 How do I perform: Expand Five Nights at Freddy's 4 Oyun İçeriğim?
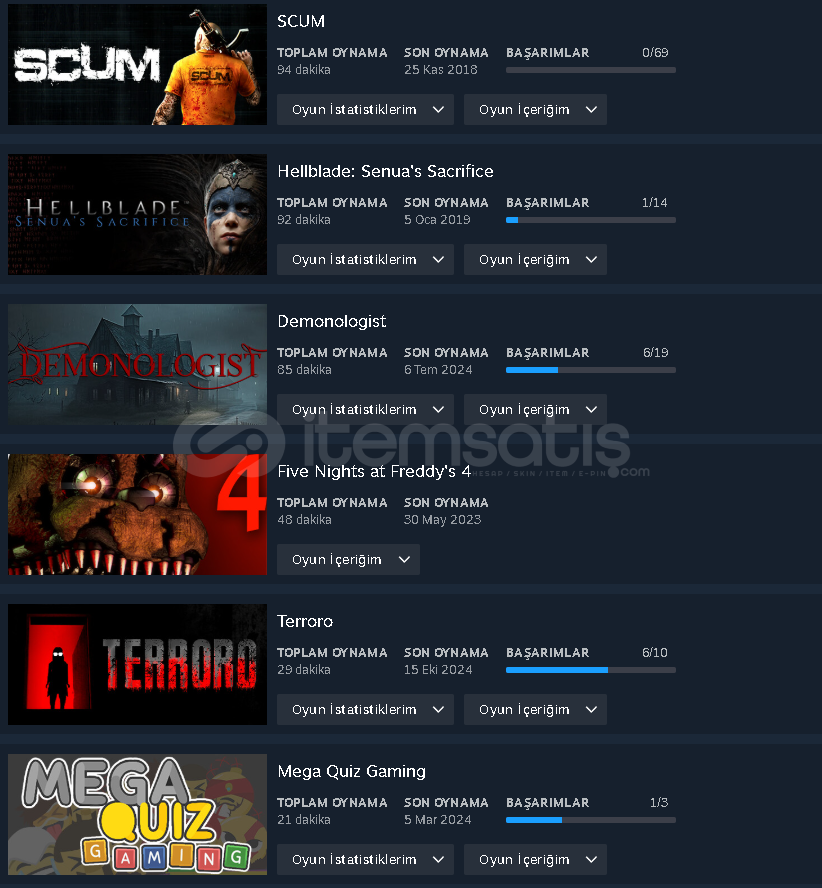click(348, 560)
